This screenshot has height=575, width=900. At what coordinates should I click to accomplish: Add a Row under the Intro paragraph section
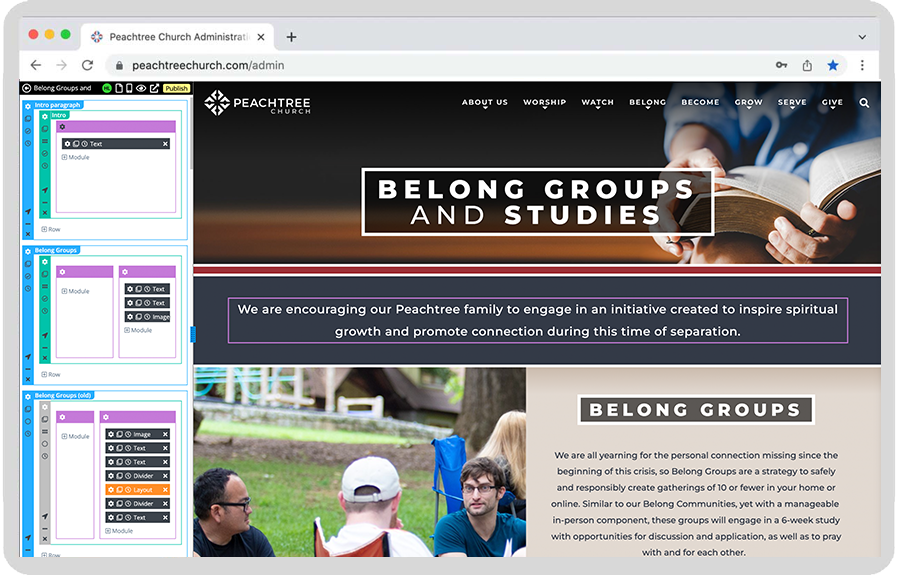[x=51, y=230]
